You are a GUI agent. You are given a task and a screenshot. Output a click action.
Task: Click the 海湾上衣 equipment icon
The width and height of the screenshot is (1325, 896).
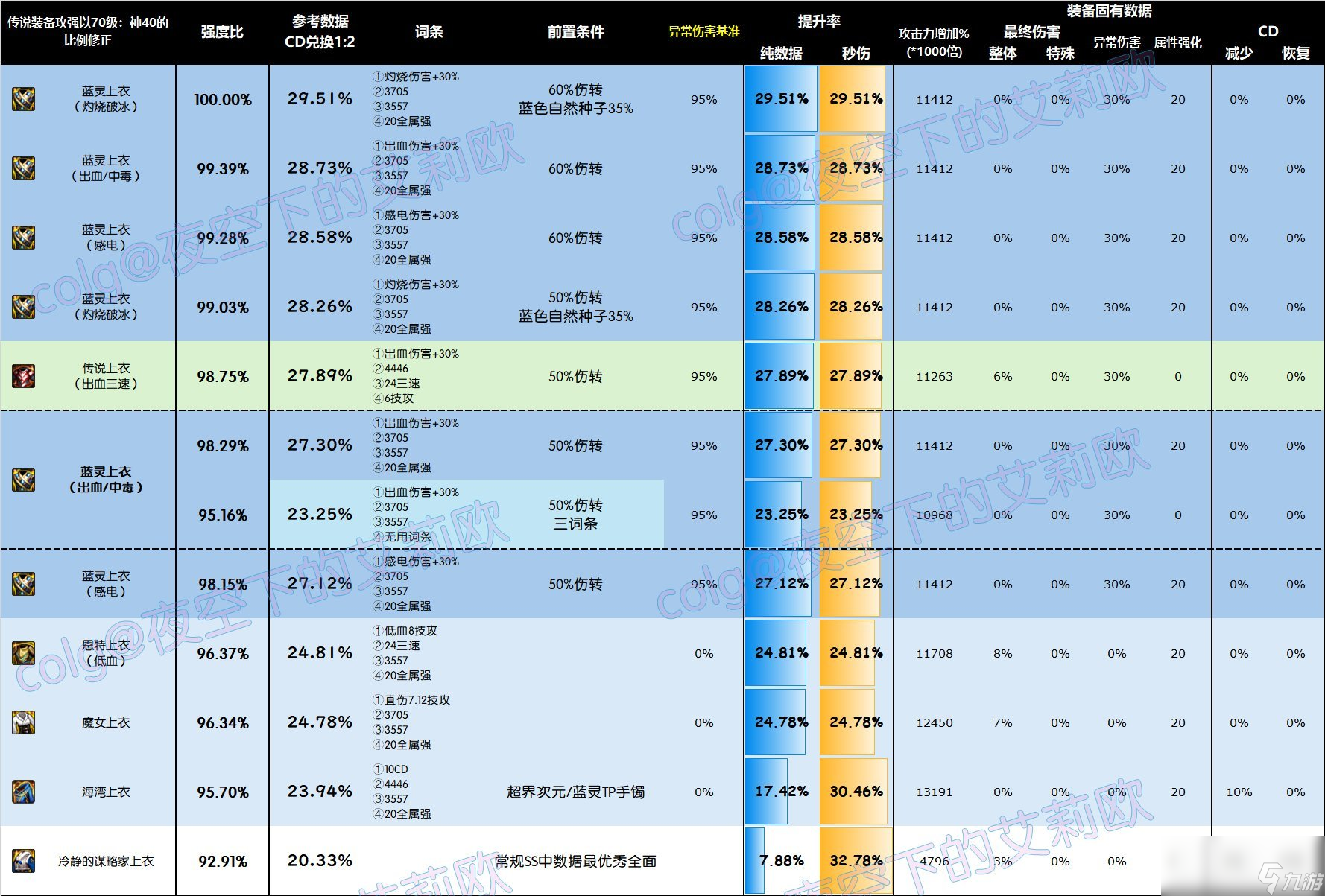pyautogui.click(x=24, y=792)
